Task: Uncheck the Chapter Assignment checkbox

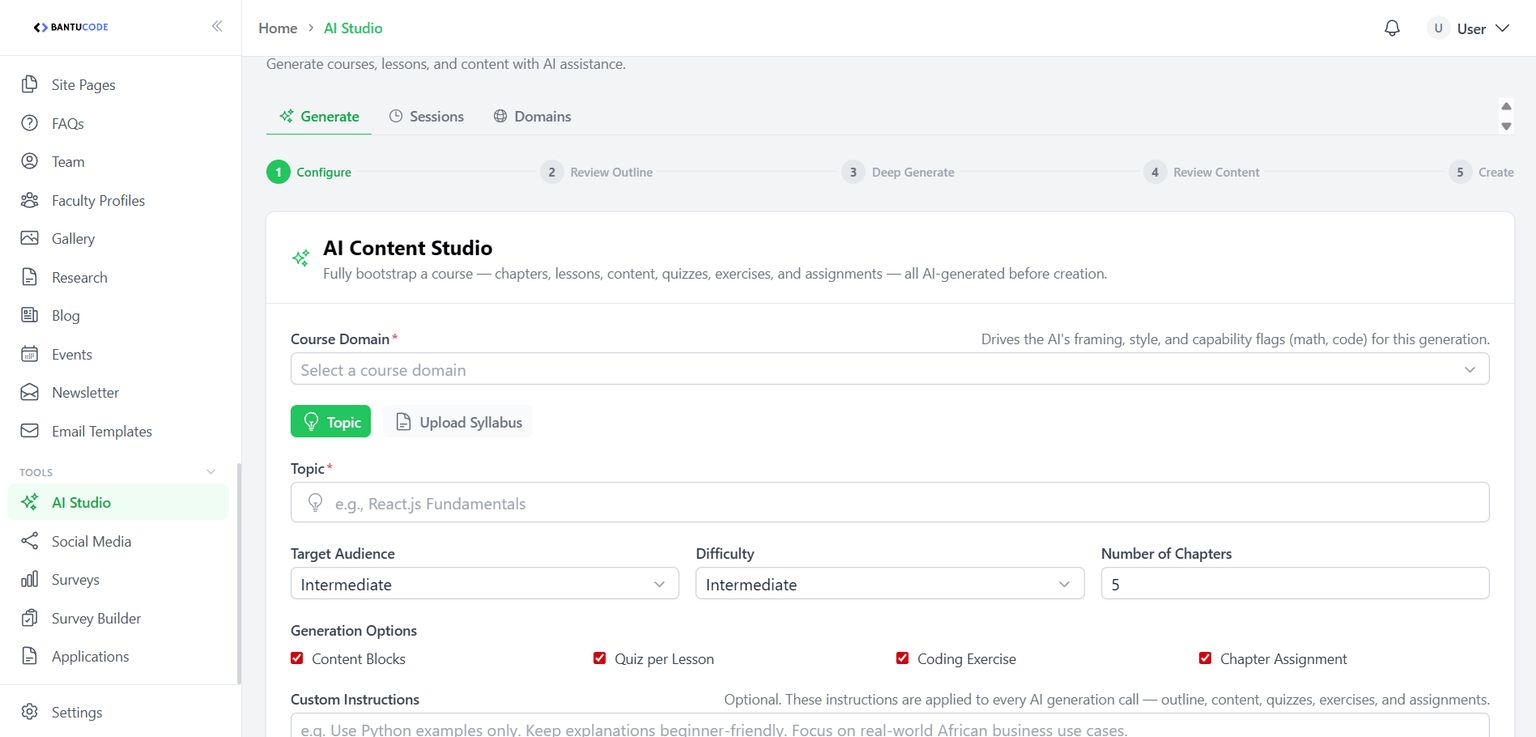Action: click(1205, 658)
